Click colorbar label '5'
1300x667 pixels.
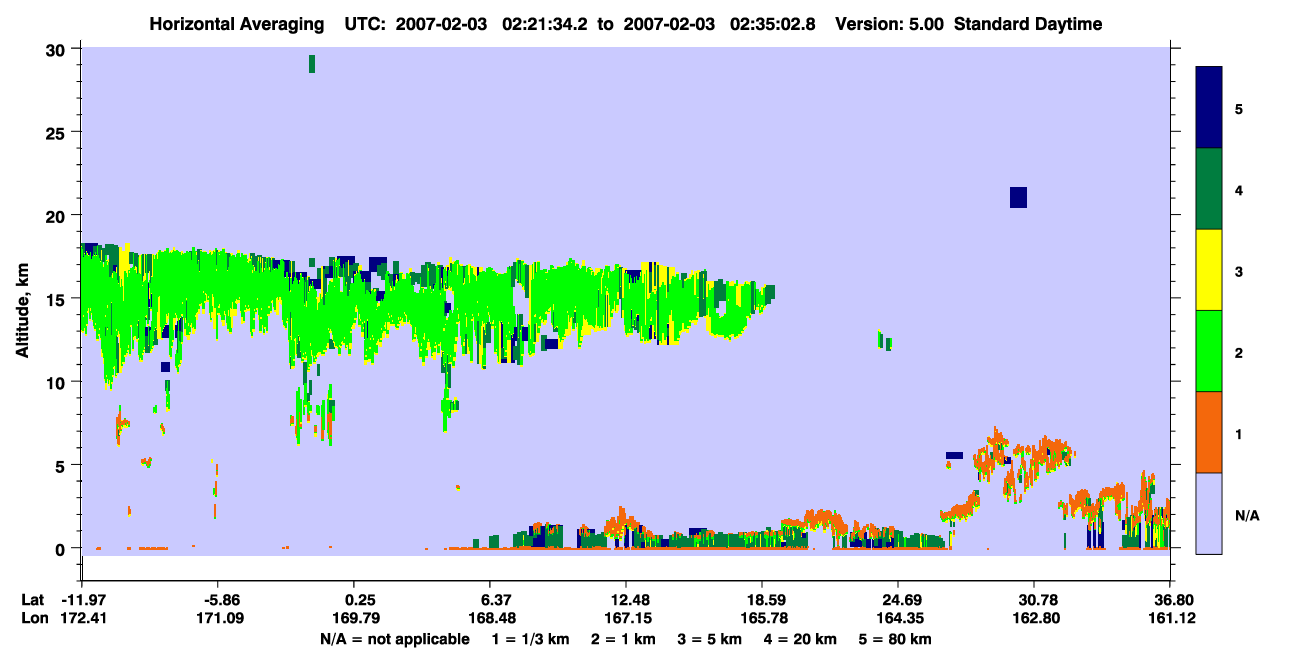point(1239,108)
